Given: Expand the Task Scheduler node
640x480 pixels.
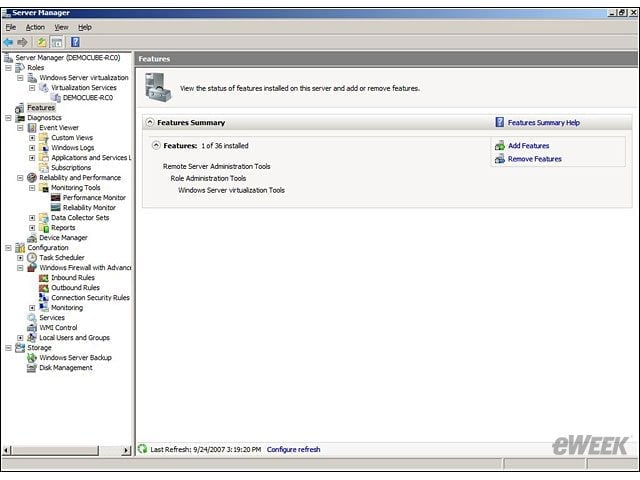Looking at the screenshot, I should coord(20,258).
